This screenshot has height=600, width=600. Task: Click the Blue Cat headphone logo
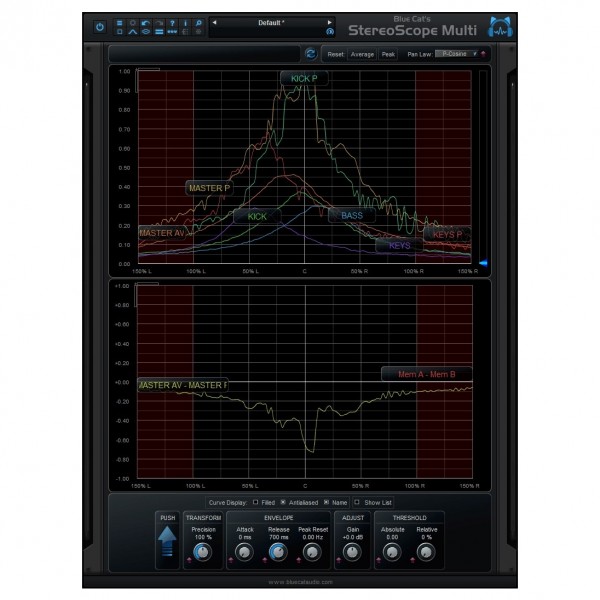[501, 27]
